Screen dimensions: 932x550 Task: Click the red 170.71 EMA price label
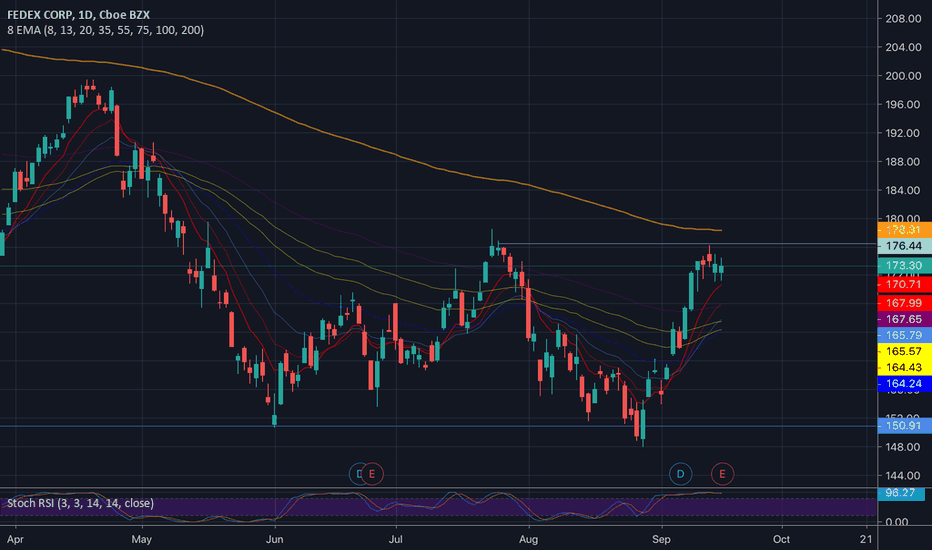click(904, 285)
